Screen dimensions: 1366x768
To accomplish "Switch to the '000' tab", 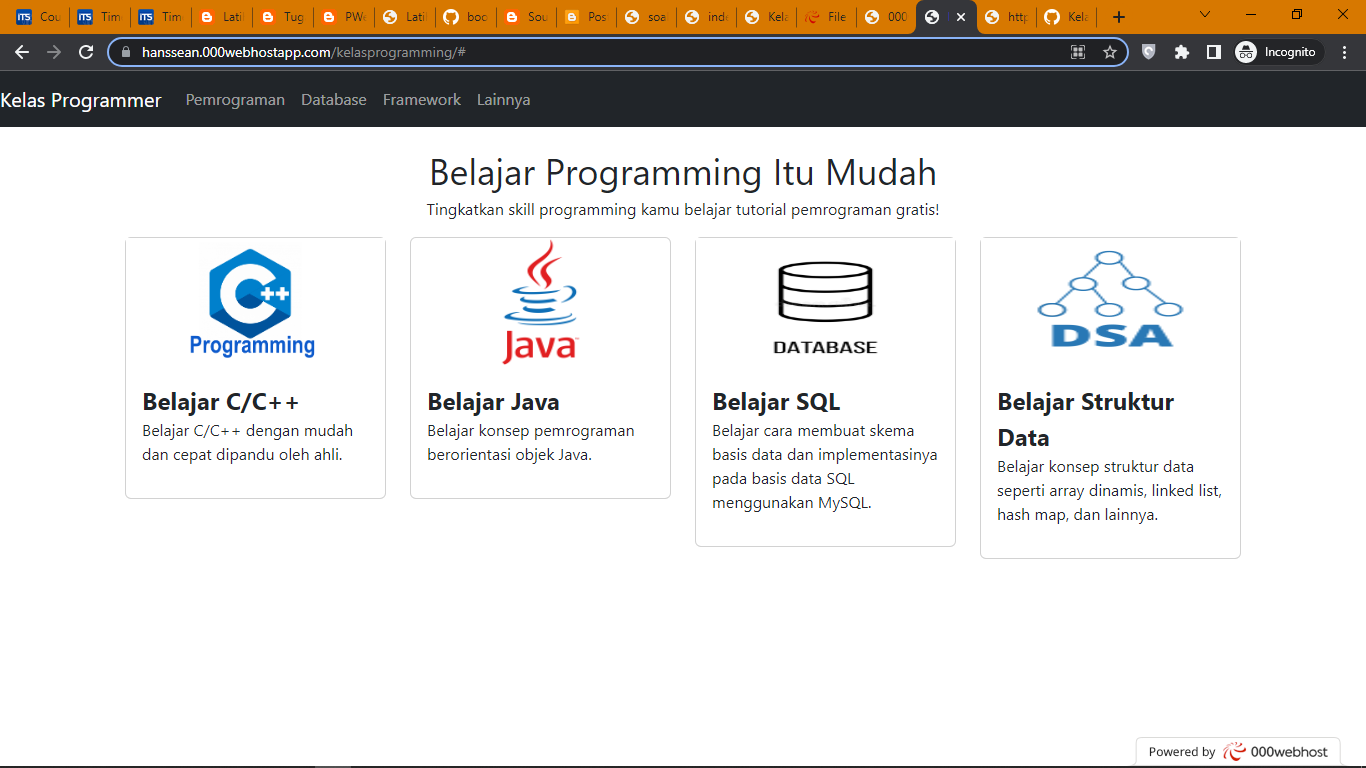I will [886, 17].
